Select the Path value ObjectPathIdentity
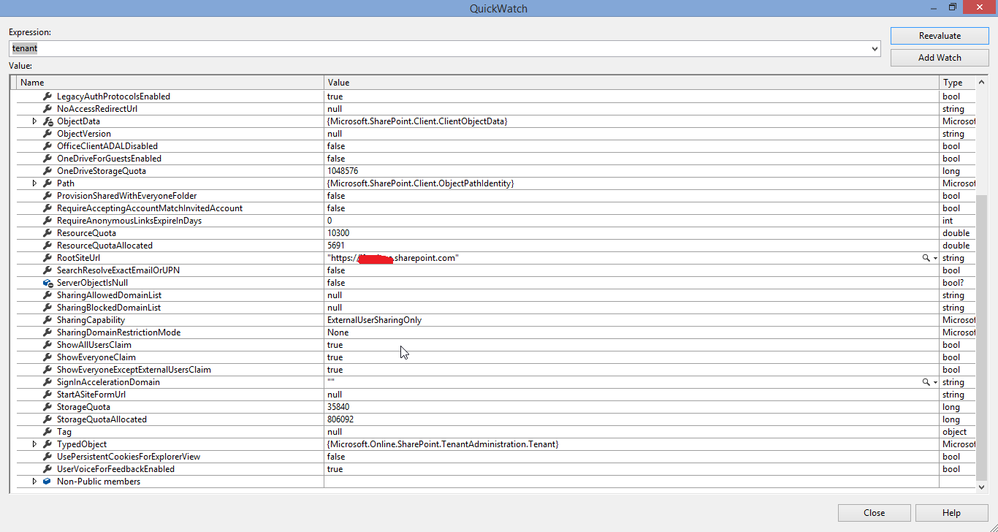The height and width of the screenshot is (532, 998). click(421, 183)
